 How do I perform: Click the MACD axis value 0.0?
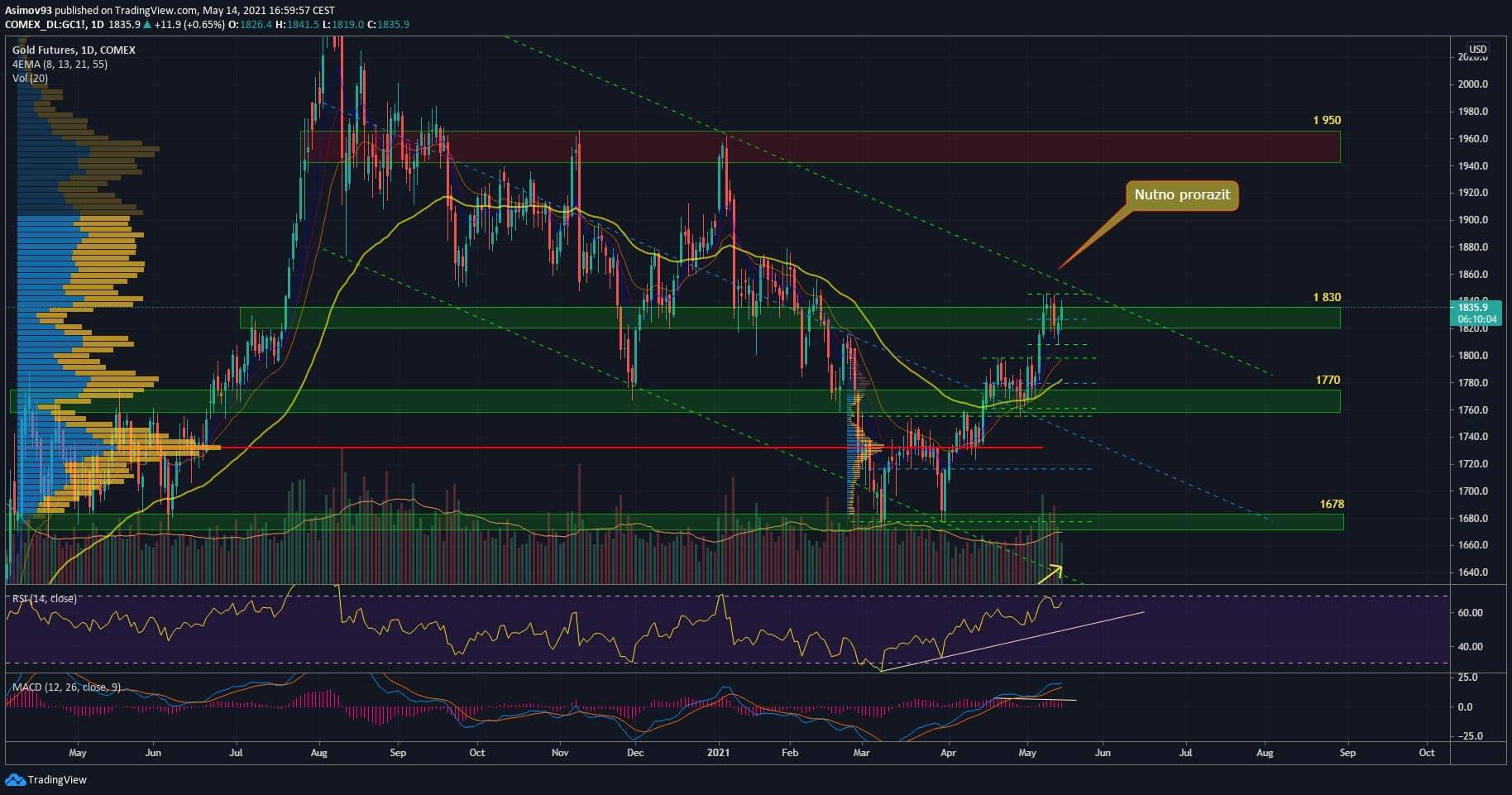click(1464, 707)
